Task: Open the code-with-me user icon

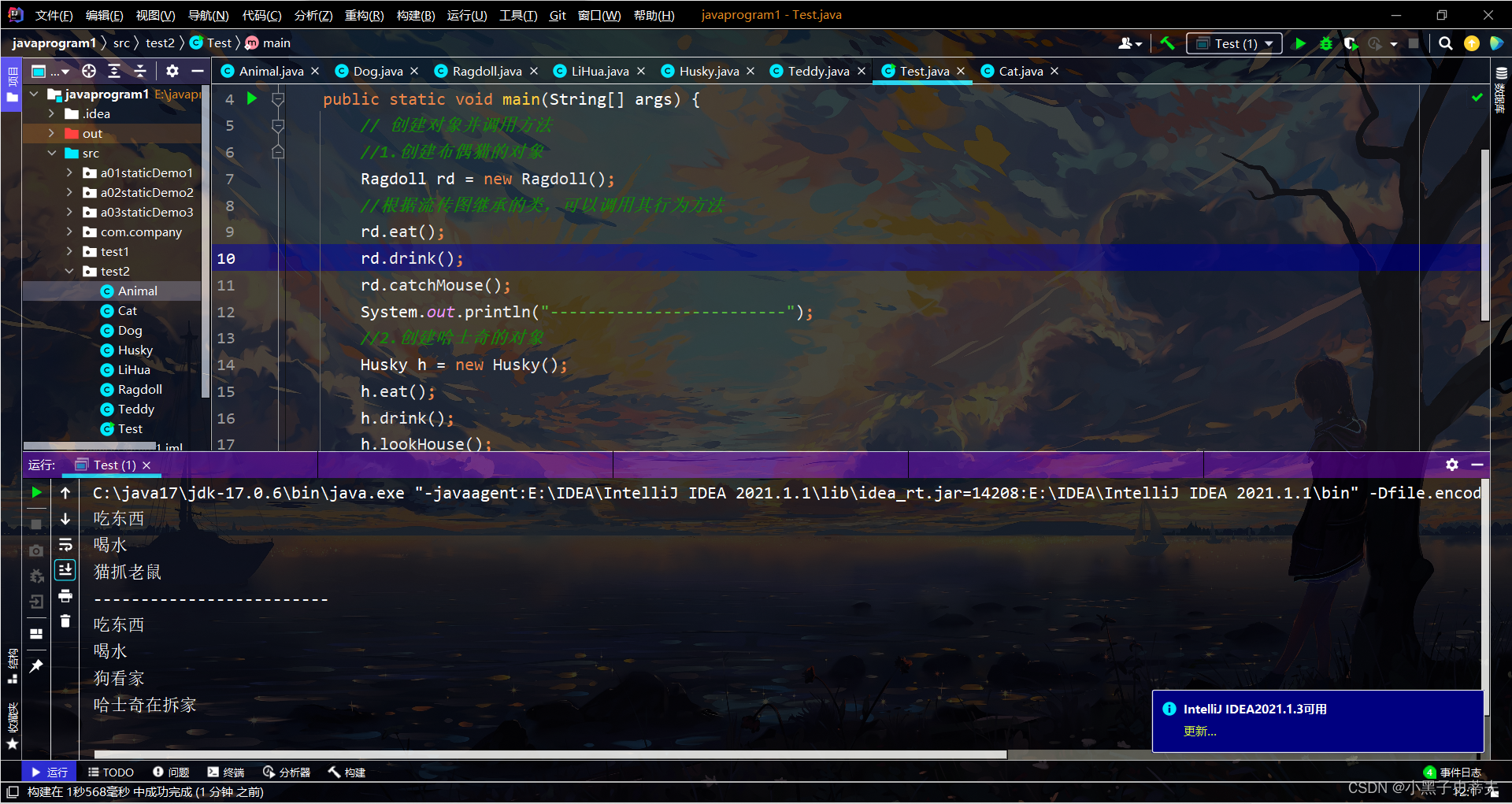Action: tap(1129, 43)
